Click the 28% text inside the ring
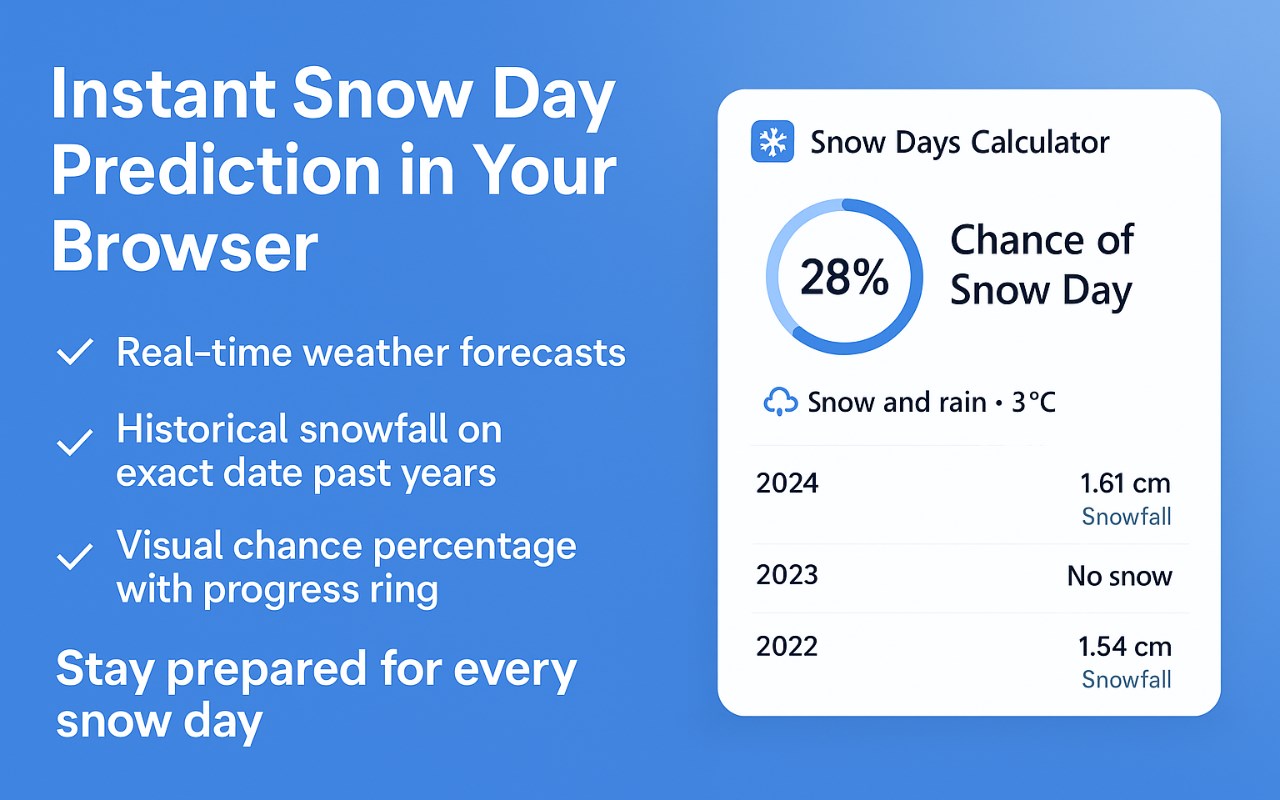Viewport: 1280px width, 800px height. click(845, 277)
